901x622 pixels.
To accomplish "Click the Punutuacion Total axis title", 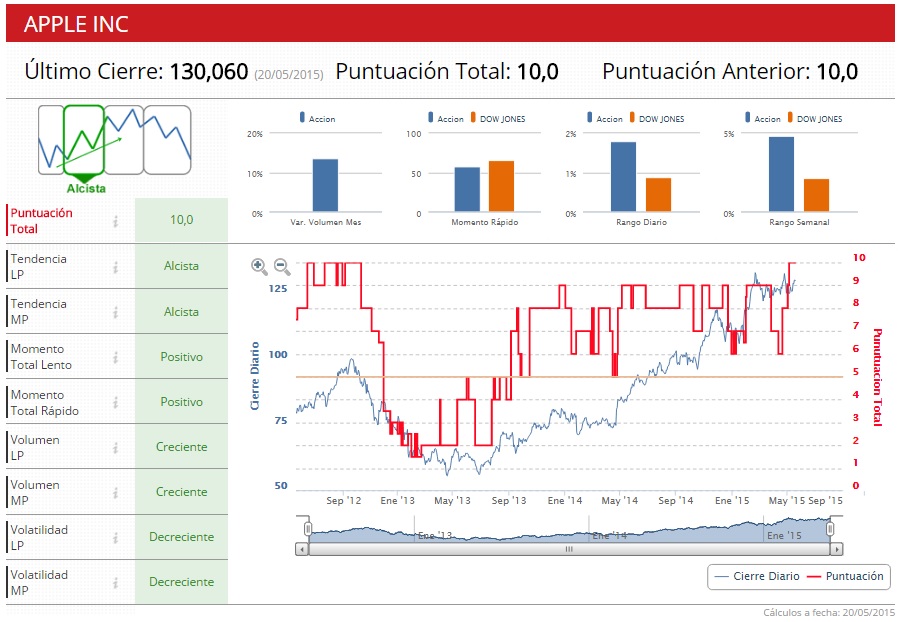I will (x=877, y=377).
